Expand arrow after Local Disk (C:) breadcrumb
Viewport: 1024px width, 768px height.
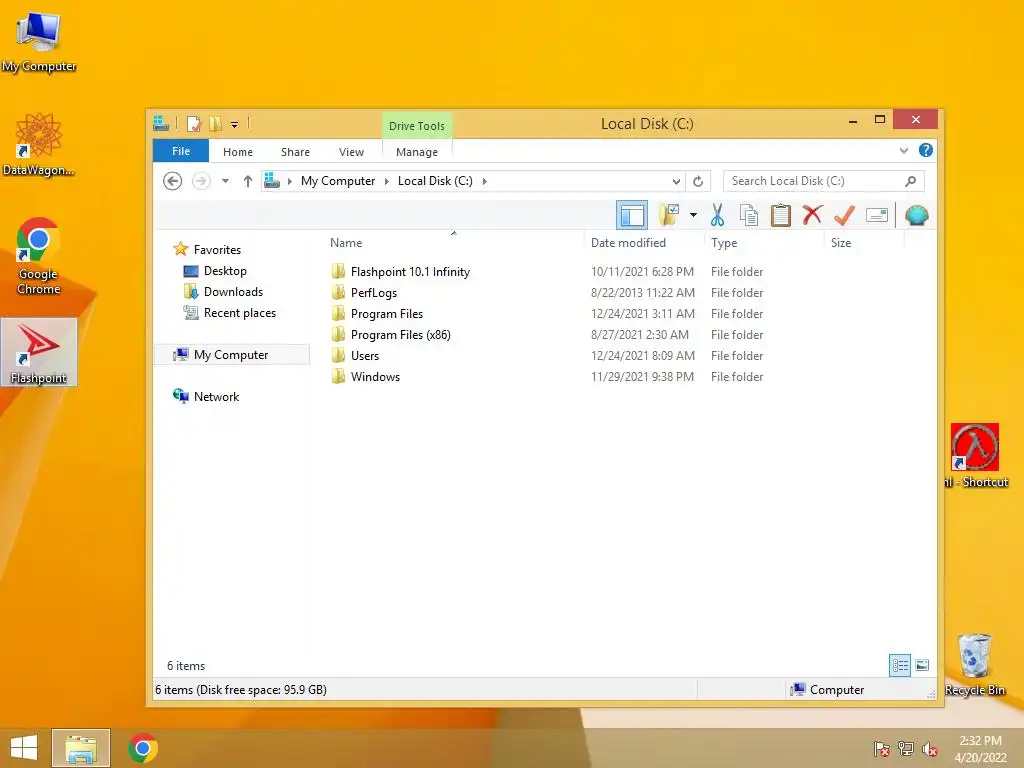pos(485,181)
